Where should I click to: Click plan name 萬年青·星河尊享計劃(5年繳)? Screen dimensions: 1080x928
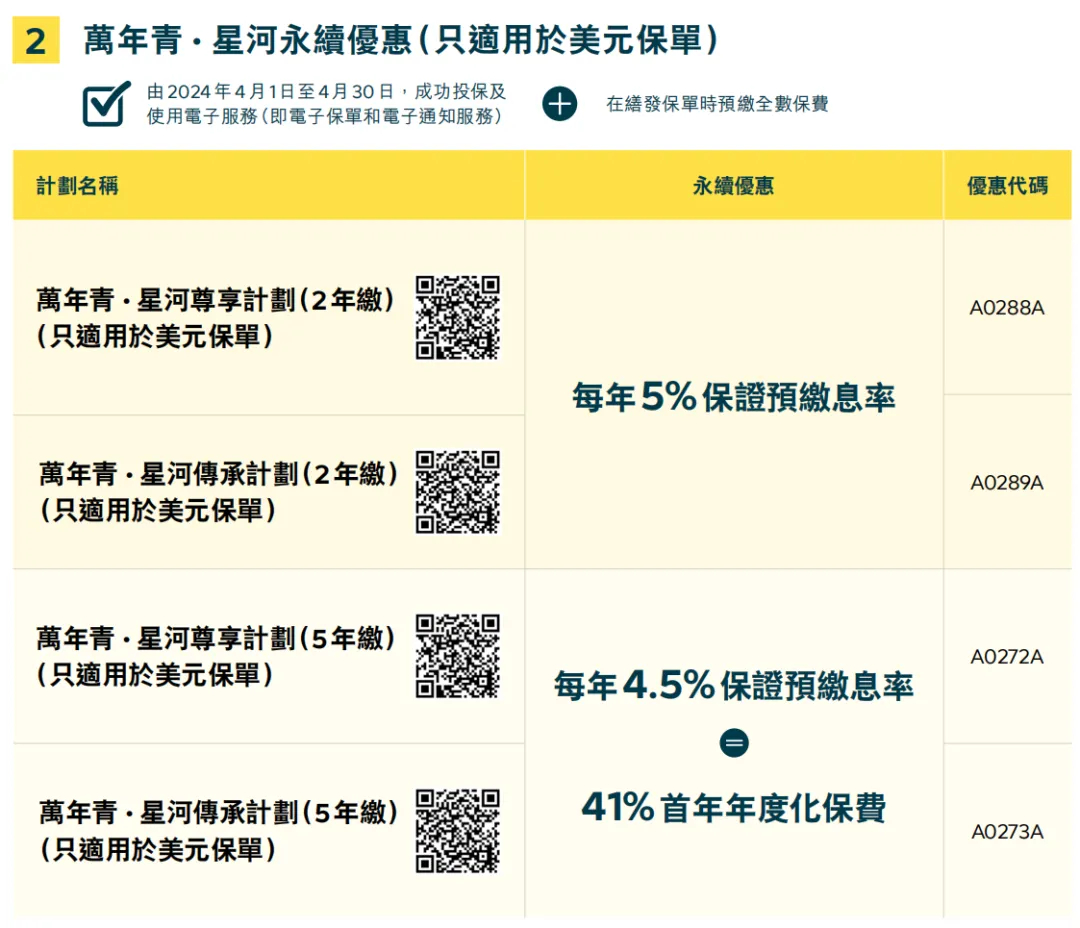click(x=215, y=638)
